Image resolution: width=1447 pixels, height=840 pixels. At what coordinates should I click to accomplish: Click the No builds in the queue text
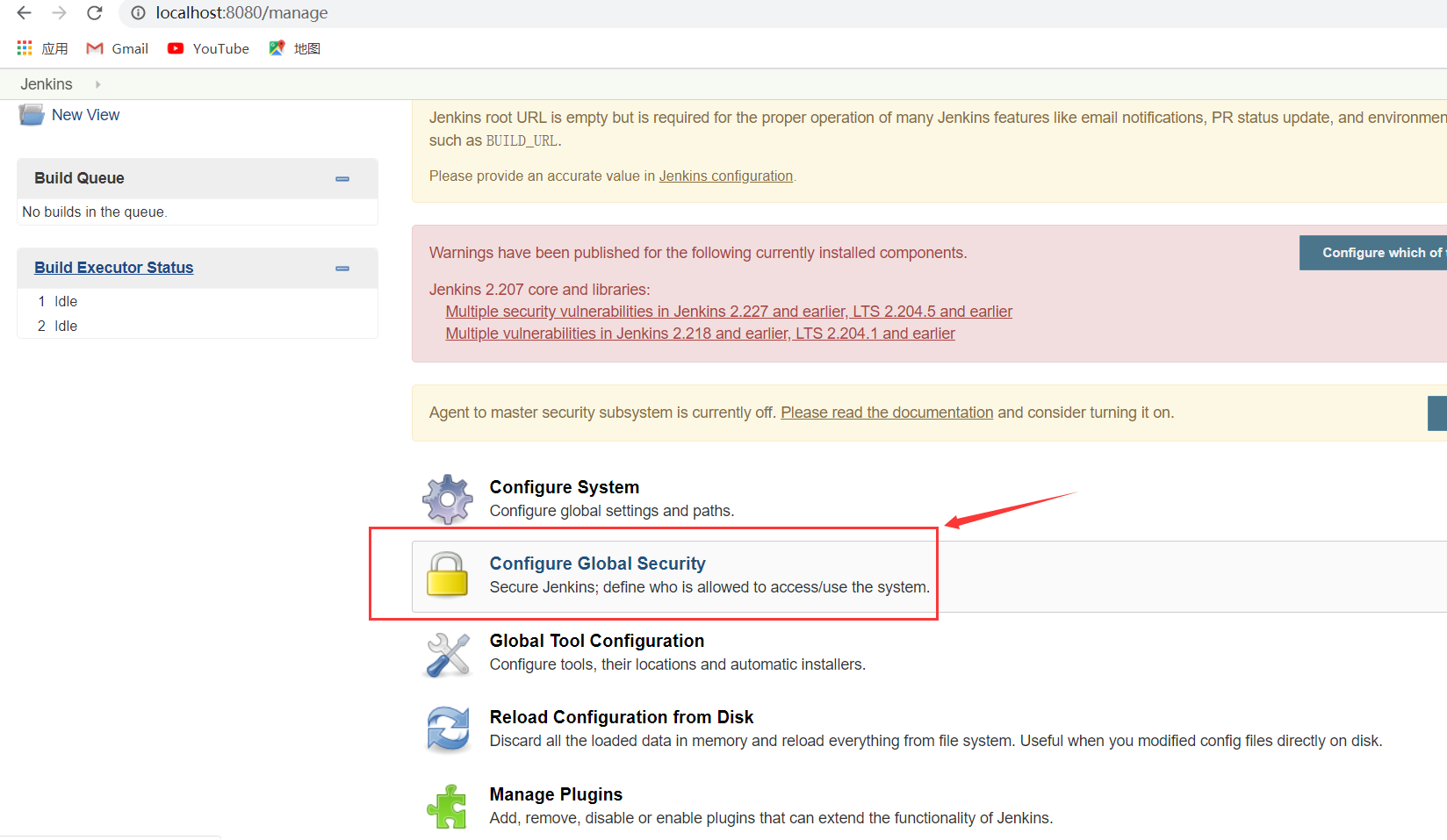(x=95, y=212)
